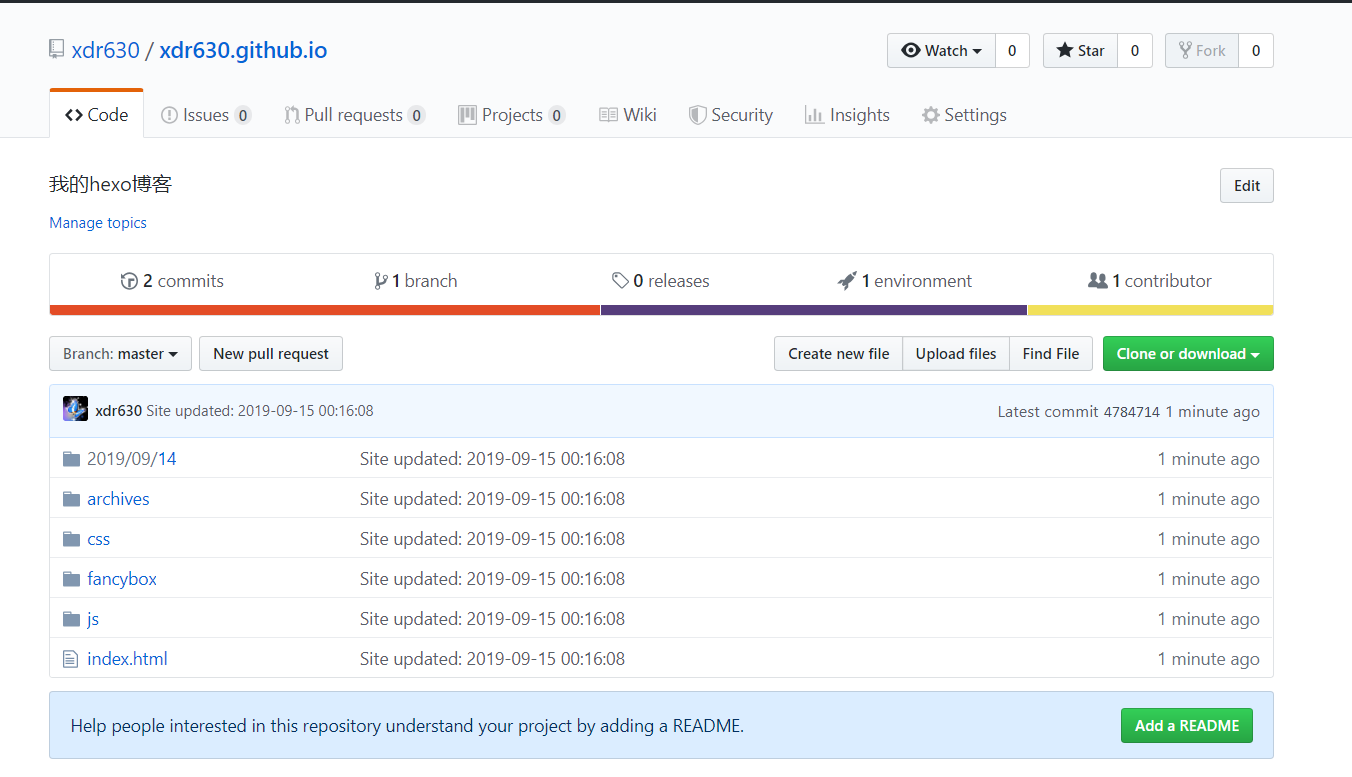This screenshot has width=1352, height=777.
Task: Click Upload files
Action: [x=956, y=354]
